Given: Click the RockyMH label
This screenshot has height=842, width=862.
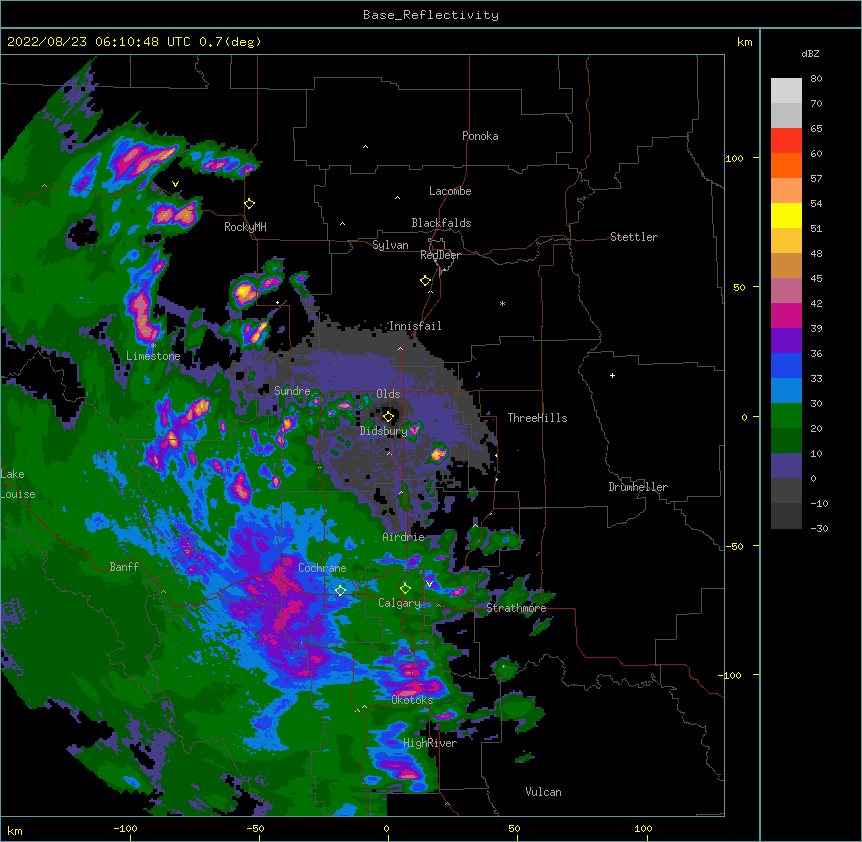Looking at the screenshot, I should coord(245,227).
